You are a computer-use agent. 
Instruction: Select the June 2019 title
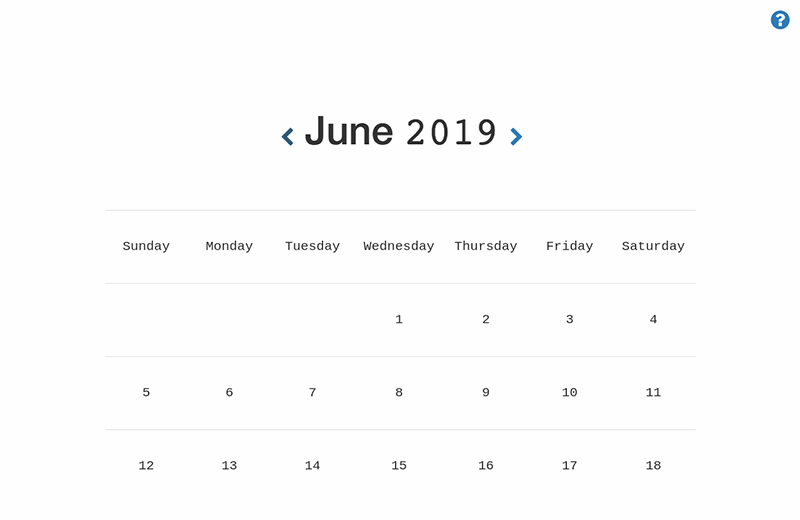coord(401,132)
